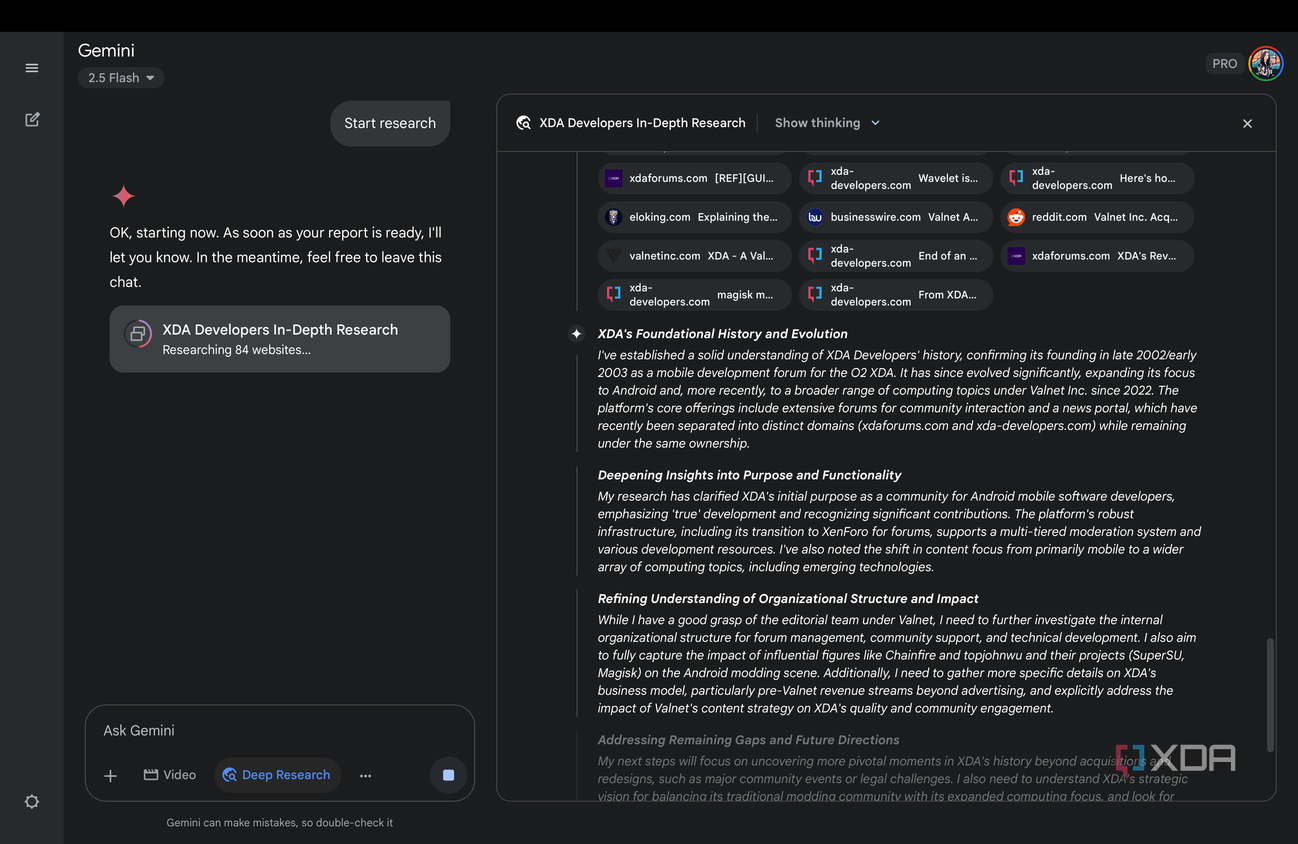Open the xda-developers.com Wavelet is source chip
1298x844 pixels.
click(x=896, y=178)
